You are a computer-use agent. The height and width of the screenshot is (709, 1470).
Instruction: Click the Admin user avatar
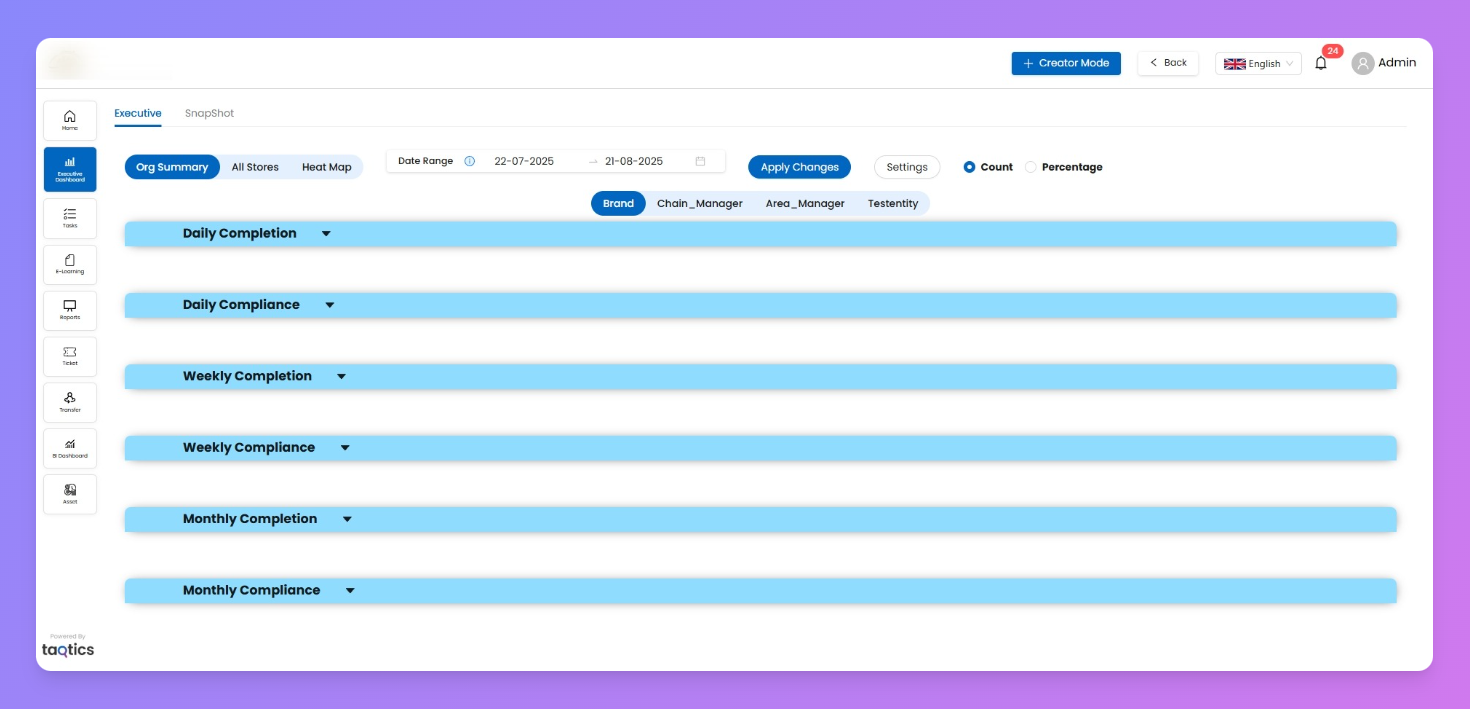pos(1363,63)
